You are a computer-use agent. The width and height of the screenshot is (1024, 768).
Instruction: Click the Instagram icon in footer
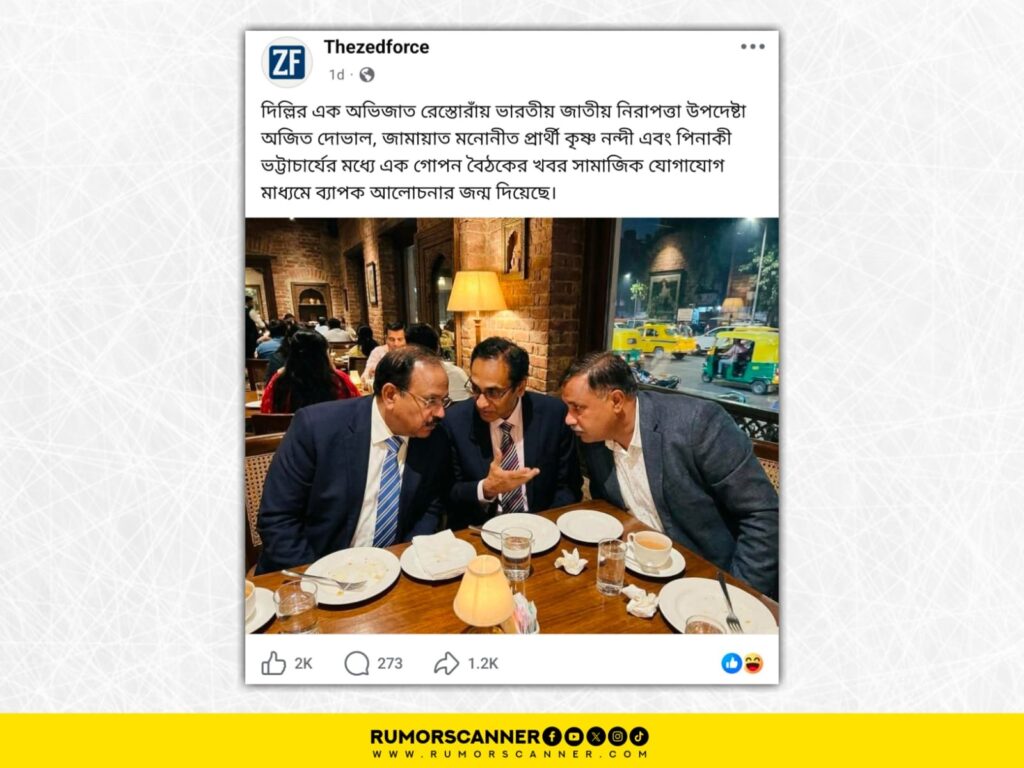click(617, 737)
